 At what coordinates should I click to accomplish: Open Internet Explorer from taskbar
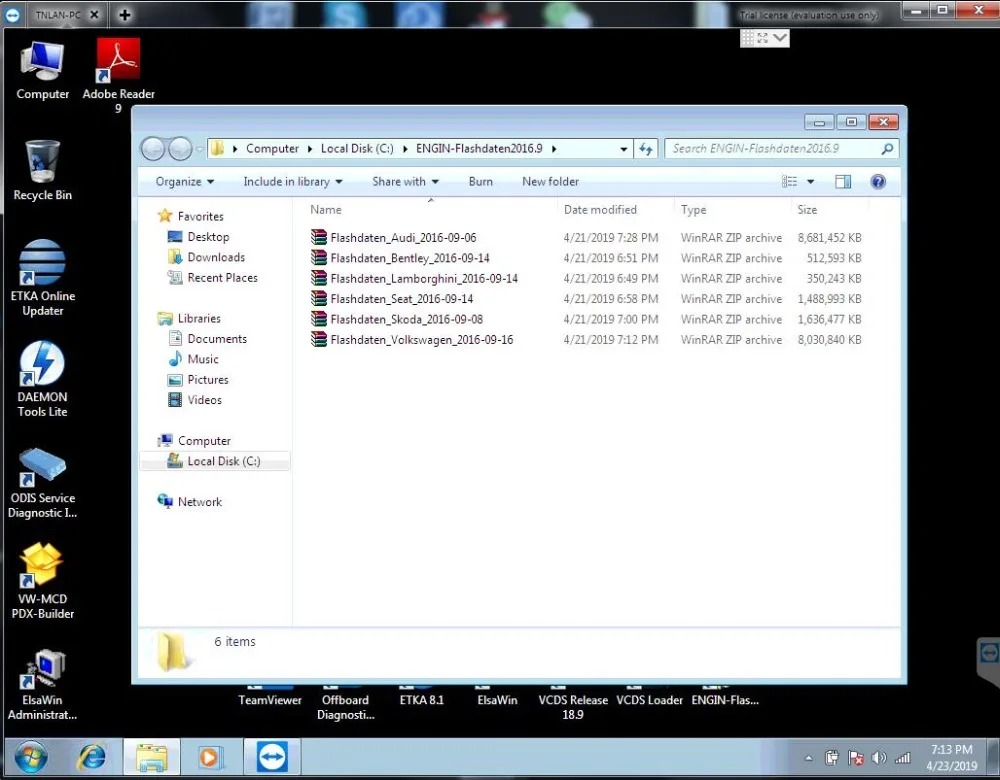click(x=92, y=758)
